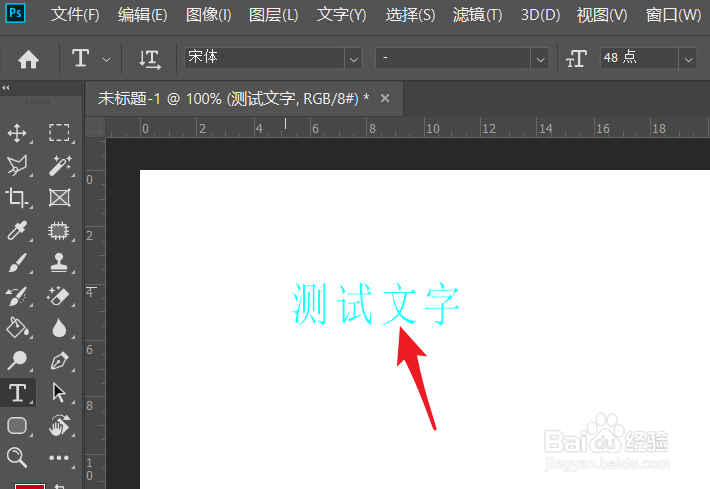Viewport: 710px width, 489px height.
Task: Expand the font style dropdown arrow
Action: coord(540,59)
